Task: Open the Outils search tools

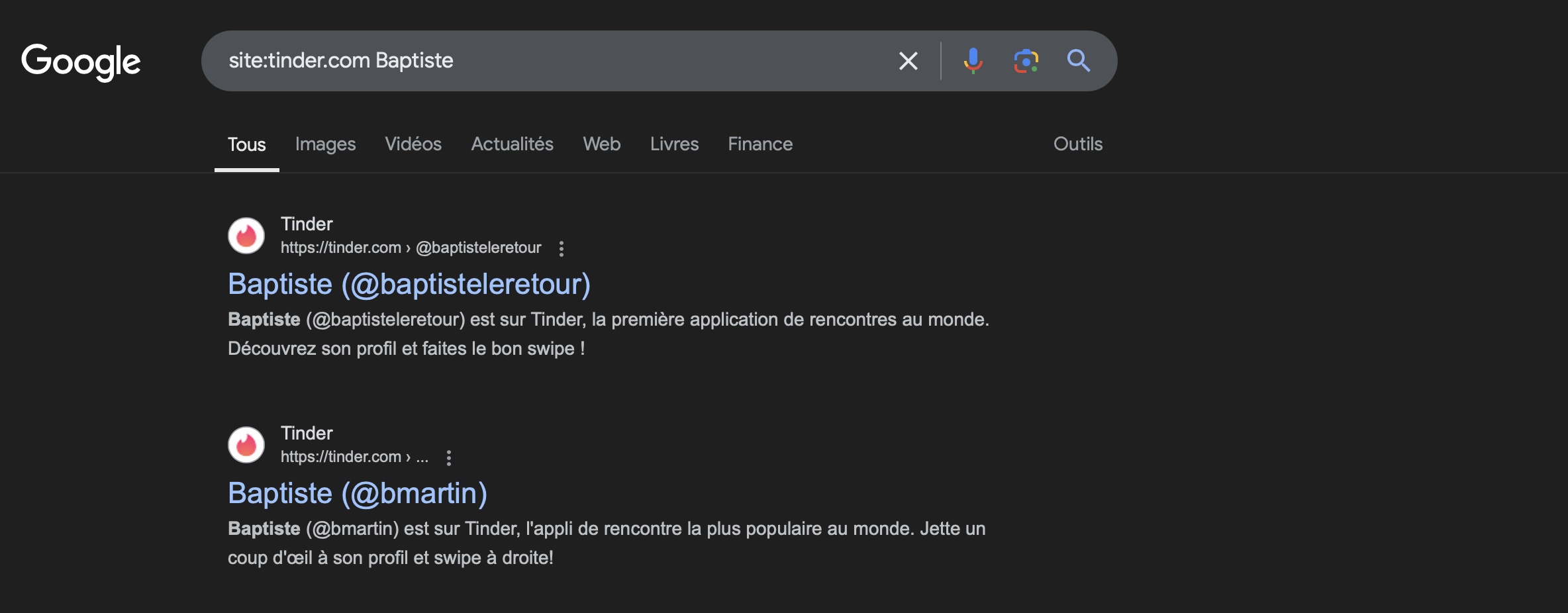Action: 1078,144
